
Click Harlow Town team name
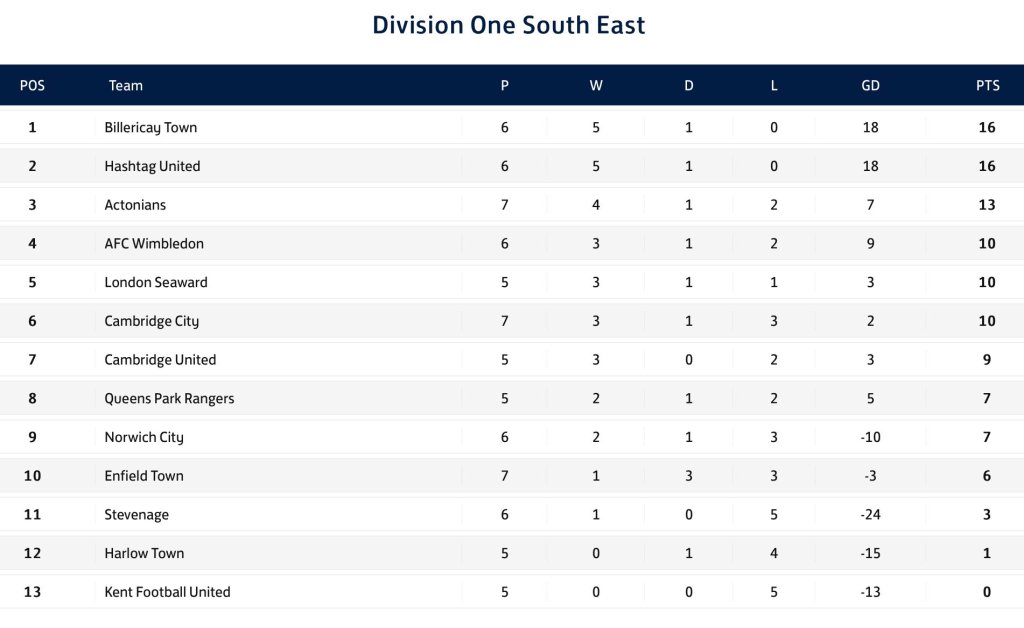coord(144,553)
